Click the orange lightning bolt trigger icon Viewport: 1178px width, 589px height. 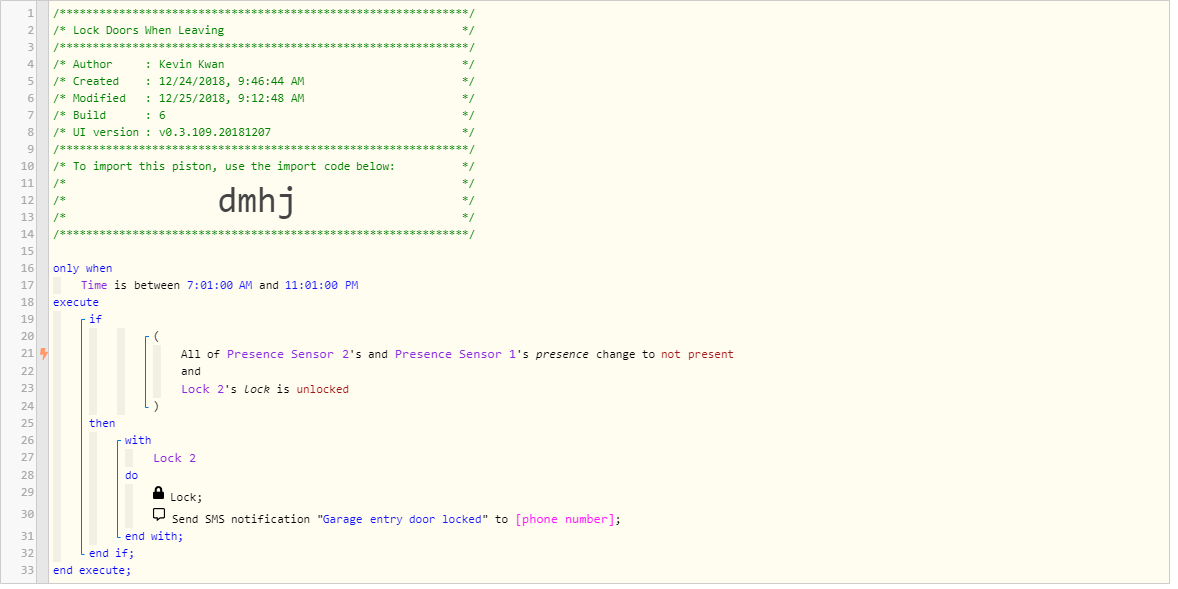(x=44, y=353)
